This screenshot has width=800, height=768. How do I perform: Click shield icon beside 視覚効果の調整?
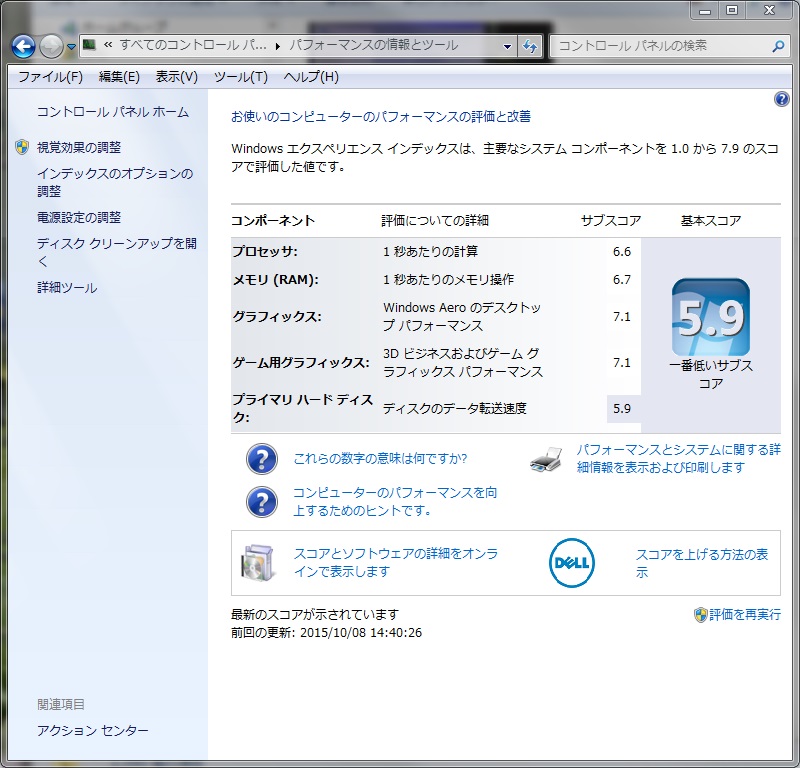[x=22, y=147]
